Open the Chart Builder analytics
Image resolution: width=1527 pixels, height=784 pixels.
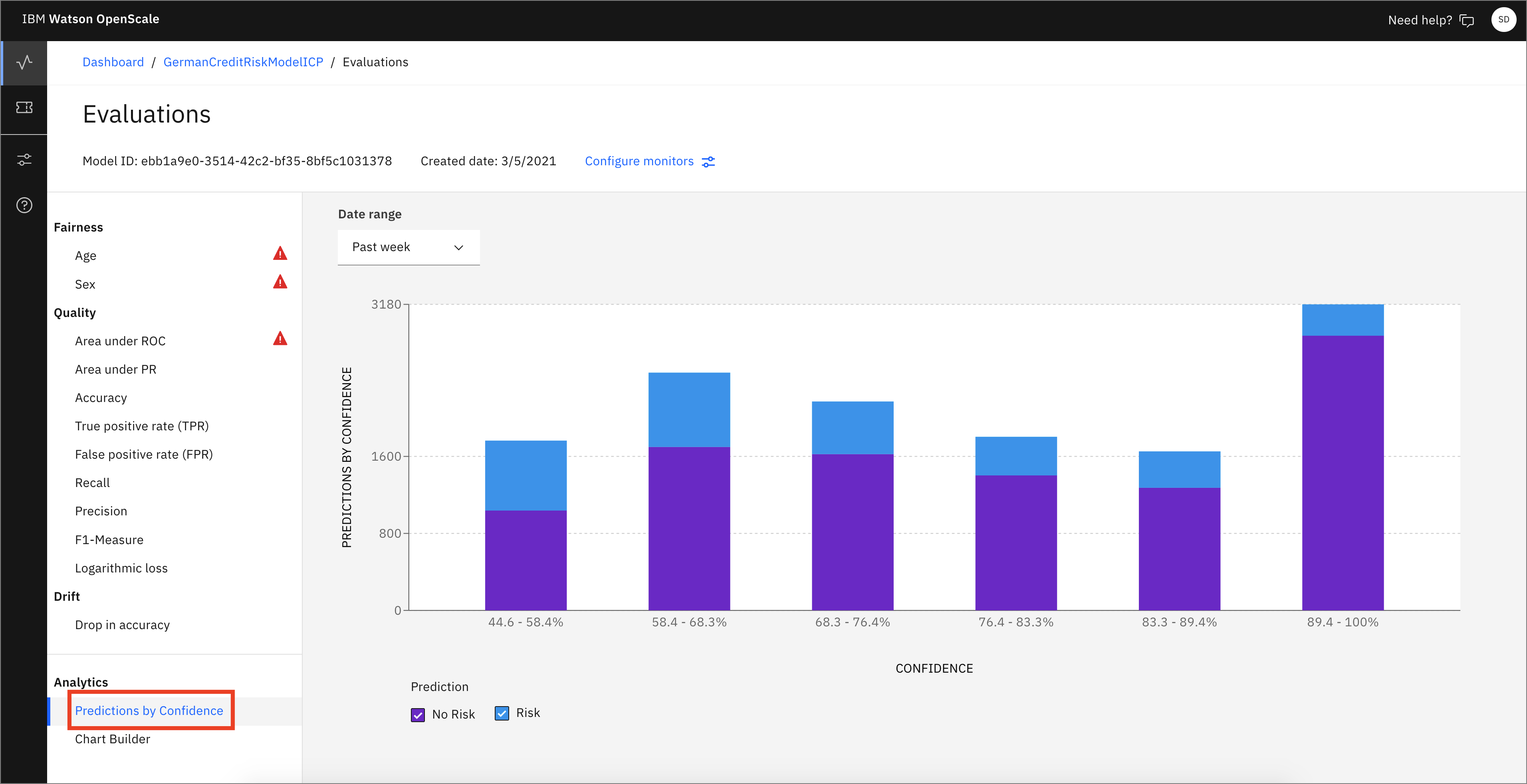coord(112,740)
